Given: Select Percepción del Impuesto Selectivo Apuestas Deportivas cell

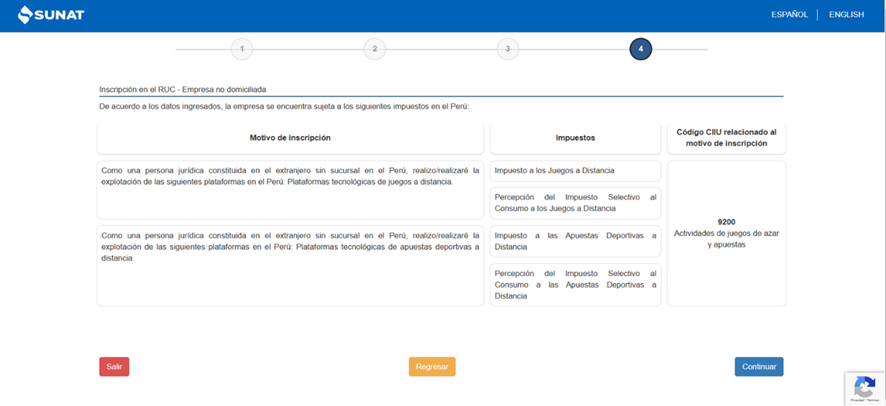Looking at the screenshot, I should click(575, 284).
